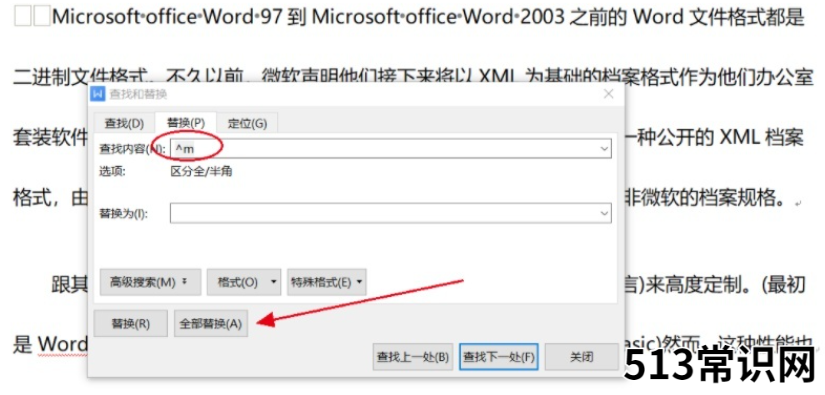Image resolution: width=825 pixels, height=395 pixels.
Task: Click the '套装软件' text in document
Action: pos(50,138)
